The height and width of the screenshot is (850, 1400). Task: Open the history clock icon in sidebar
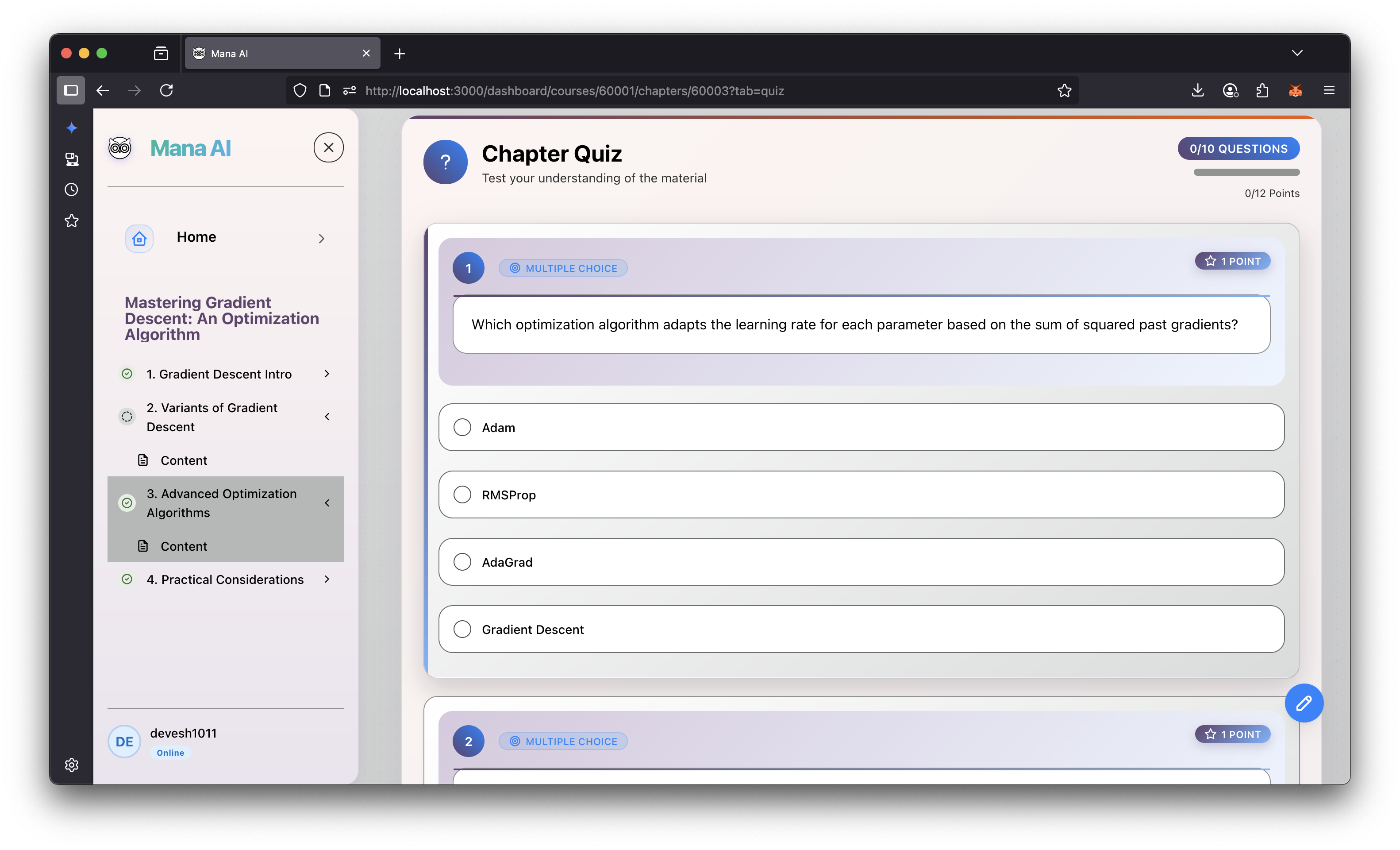(x=72, y=189)
